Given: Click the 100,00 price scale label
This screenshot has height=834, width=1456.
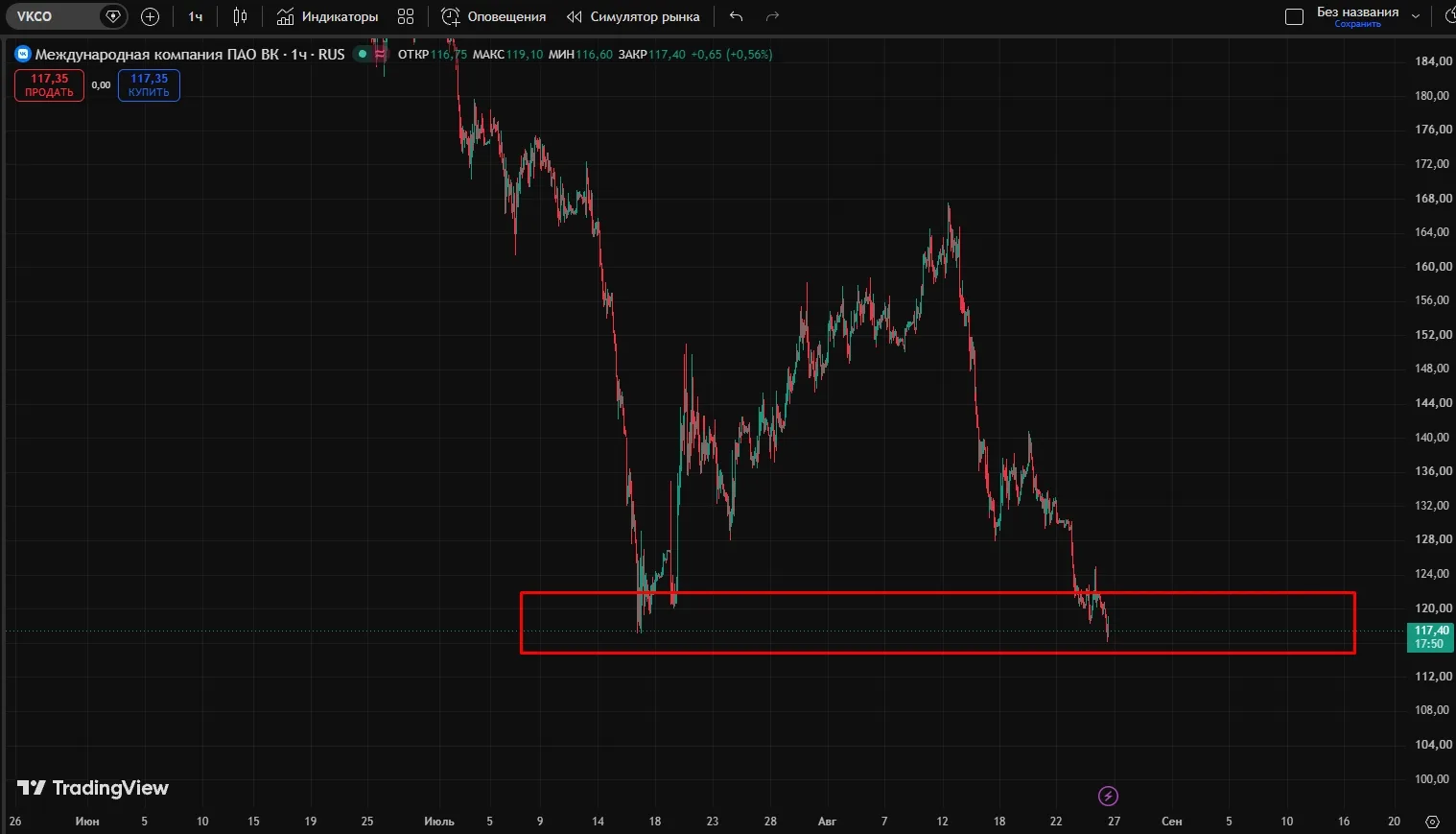Looking at the screenshot, I should pos(1433,779).
